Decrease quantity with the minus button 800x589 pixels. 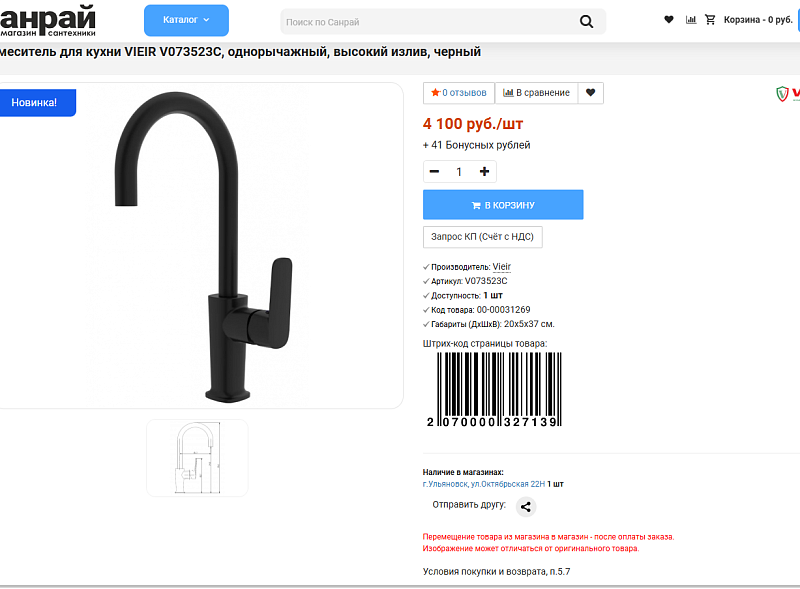[x=434, y=171]
